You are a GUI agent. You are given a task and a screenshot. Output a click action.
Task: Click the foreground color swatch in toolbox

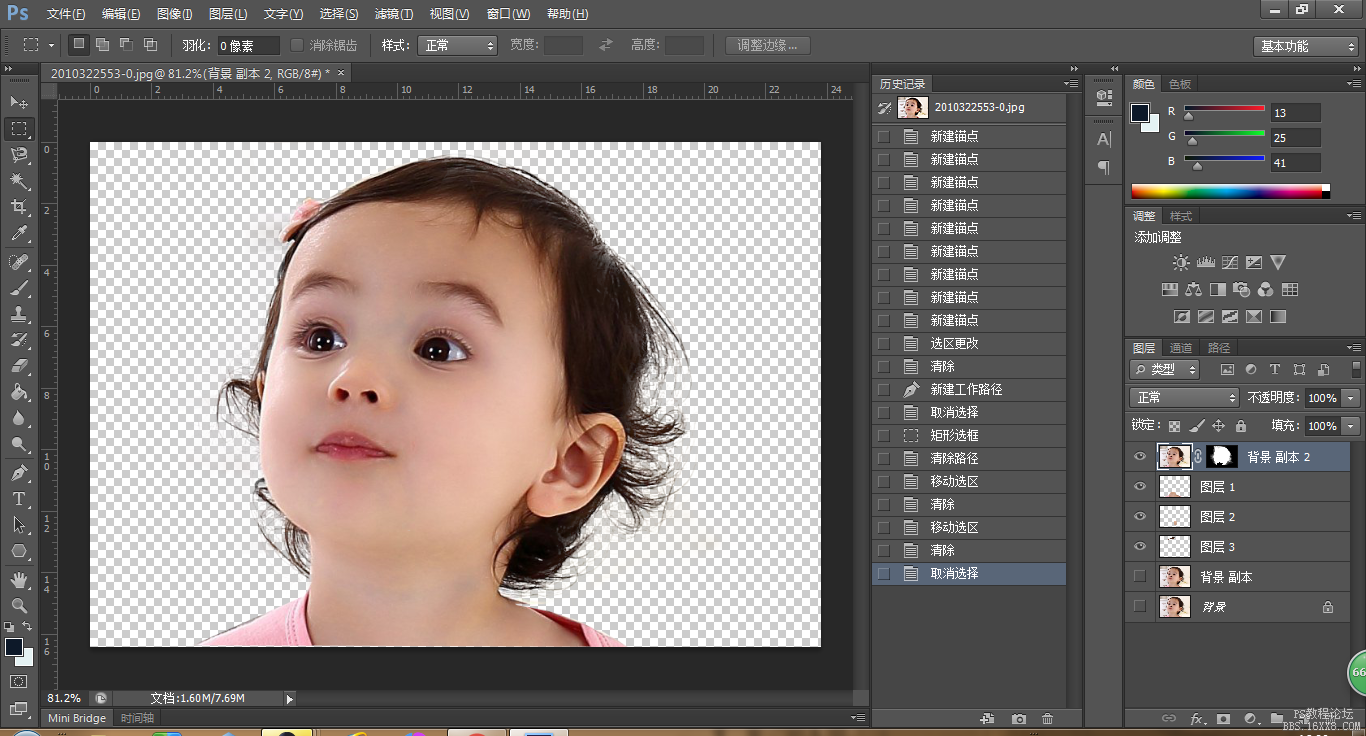[x=14, y=647]
